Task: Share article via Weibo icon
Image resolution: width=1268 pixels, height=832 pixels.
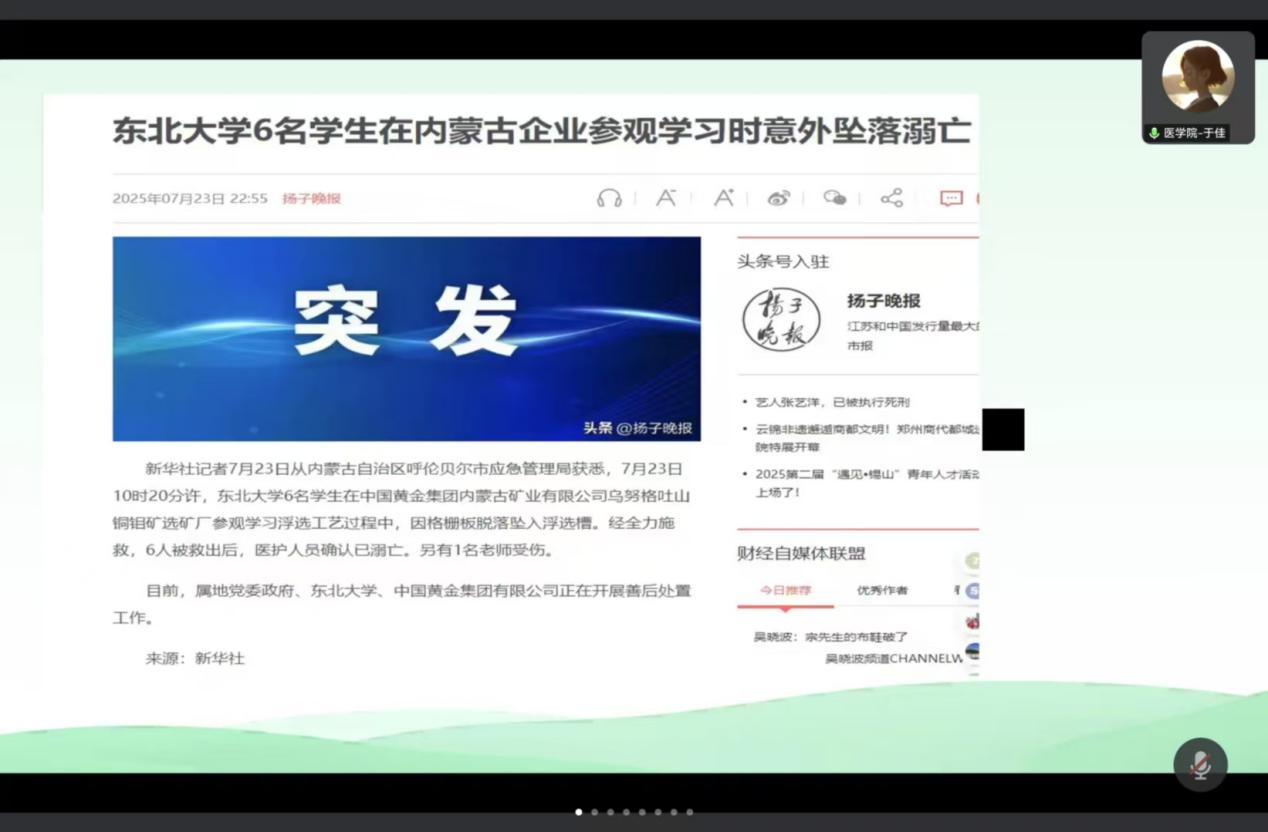Action: (x=778, y=198)
